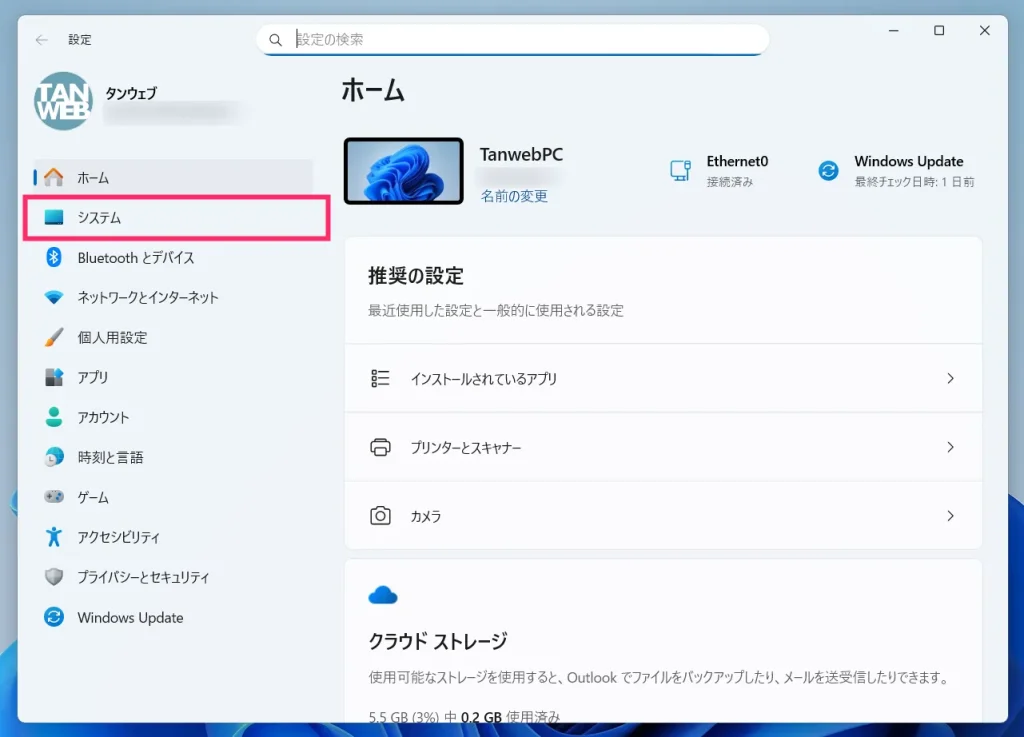Click the search magnifier icon
The height and width of the screenshot is (737, 1024).
(x=276, y=40)
